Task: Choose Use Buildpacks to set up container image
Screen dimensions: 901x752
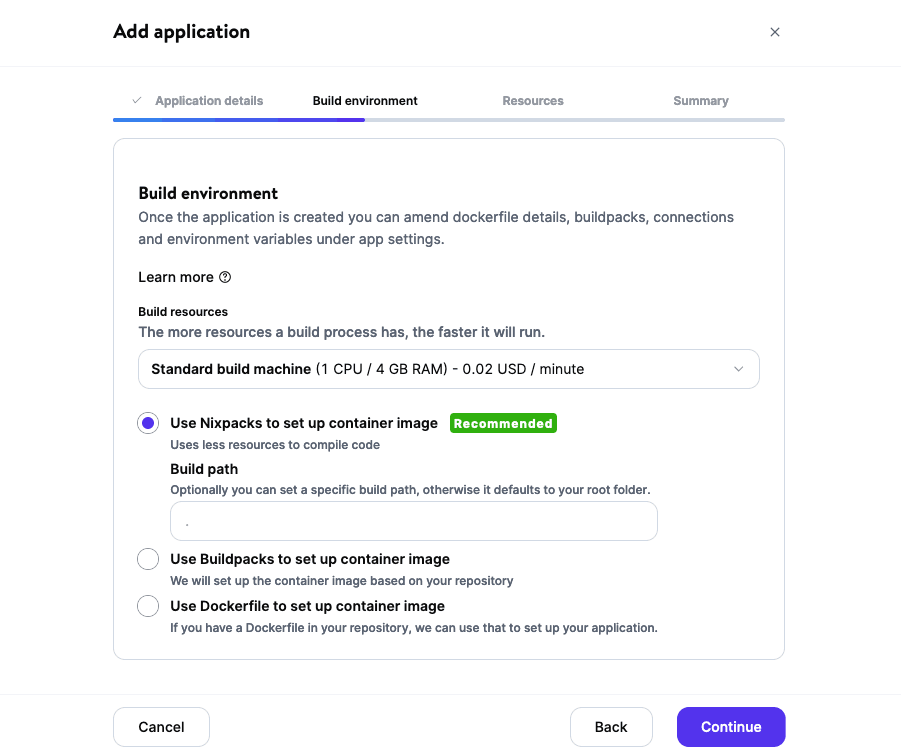Action: point(148,559)
